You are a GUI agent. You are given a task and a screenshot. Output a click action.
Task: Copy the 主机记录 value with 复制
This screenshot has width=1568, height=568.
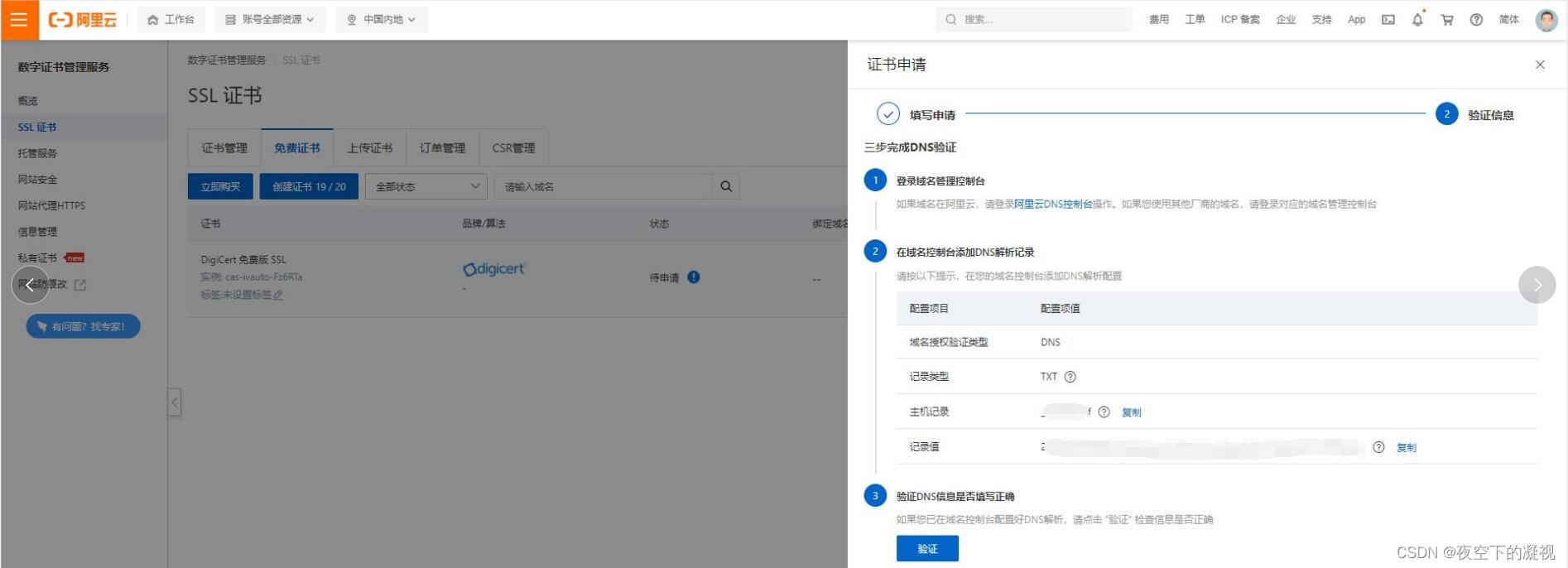[1131, 412]
